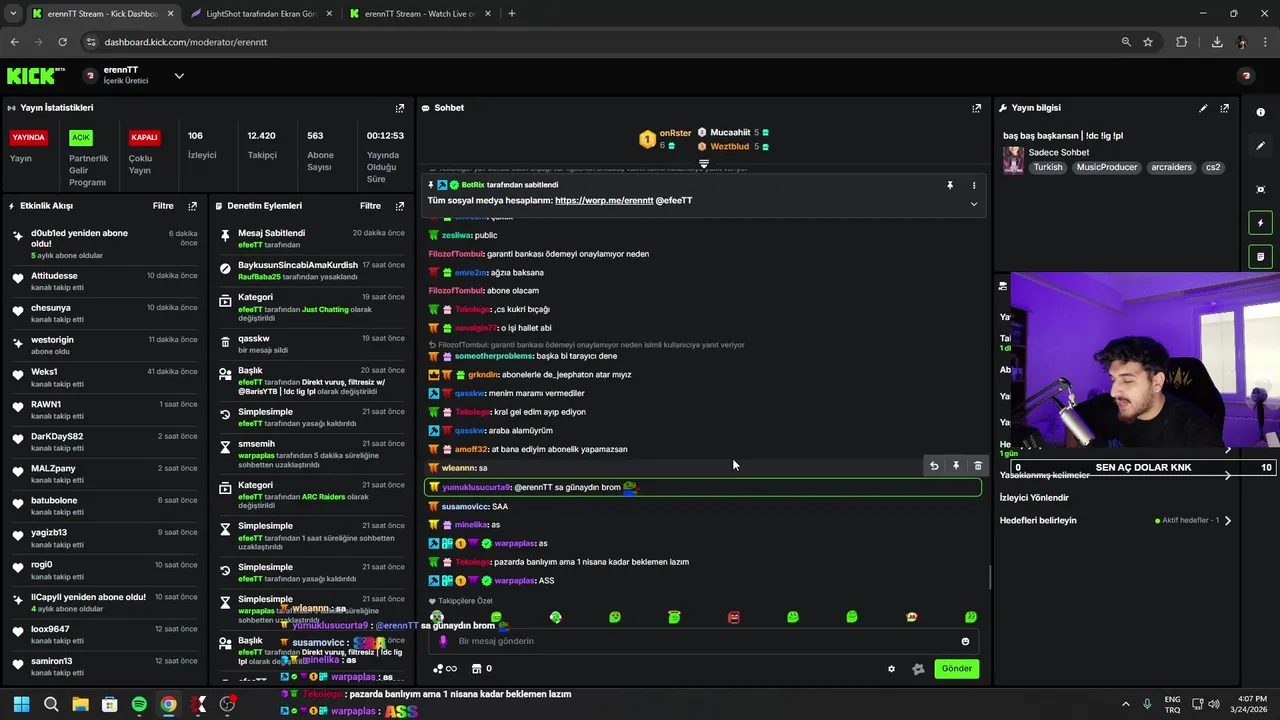Open the Filtre menu in Denetim Eylemleri

tap(371, 206)
